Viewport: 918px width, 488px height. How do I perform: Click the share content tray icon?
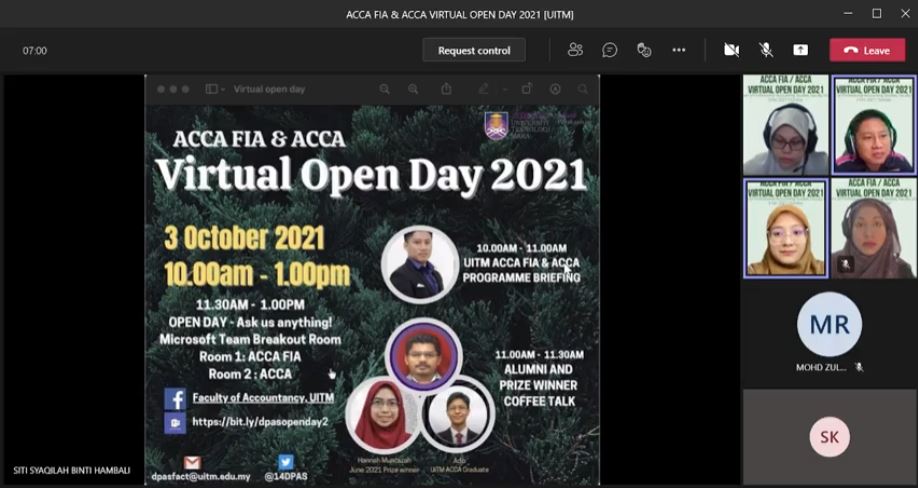point(800,50)
